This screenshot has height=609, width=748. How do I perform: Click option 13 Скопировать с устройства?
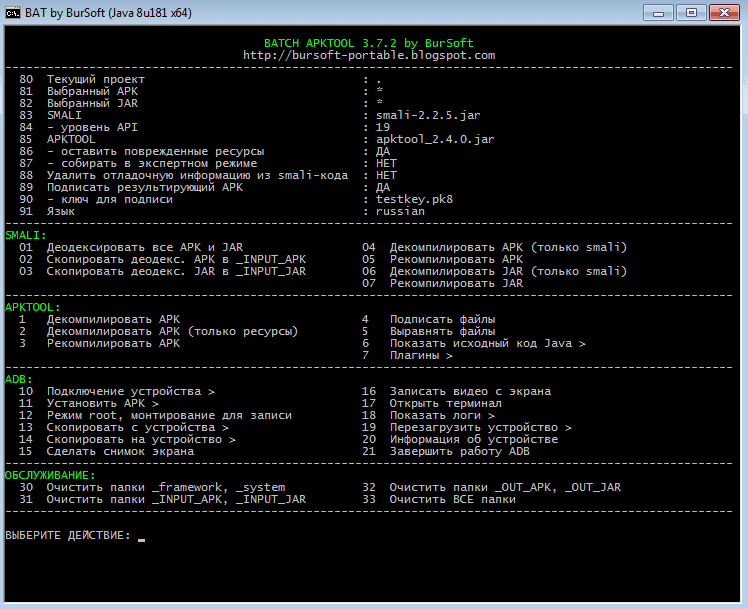[x=124, y=427]
